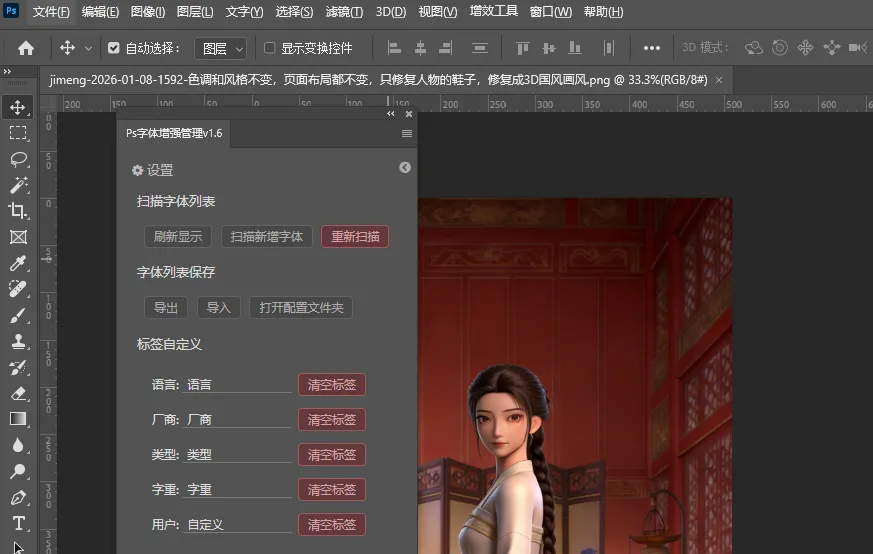Collapse the font panel with double arrows

point(391,114)
